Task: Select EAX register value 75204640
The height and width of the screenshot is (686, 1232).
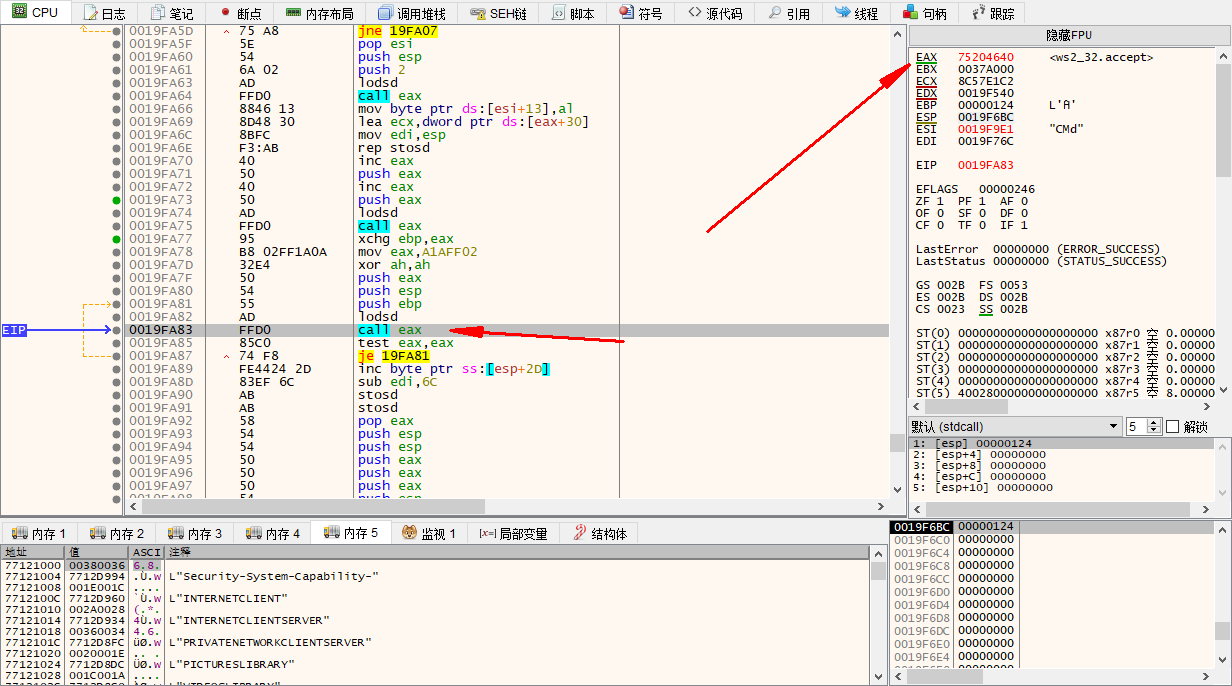Action: click(x=985, y=57)
